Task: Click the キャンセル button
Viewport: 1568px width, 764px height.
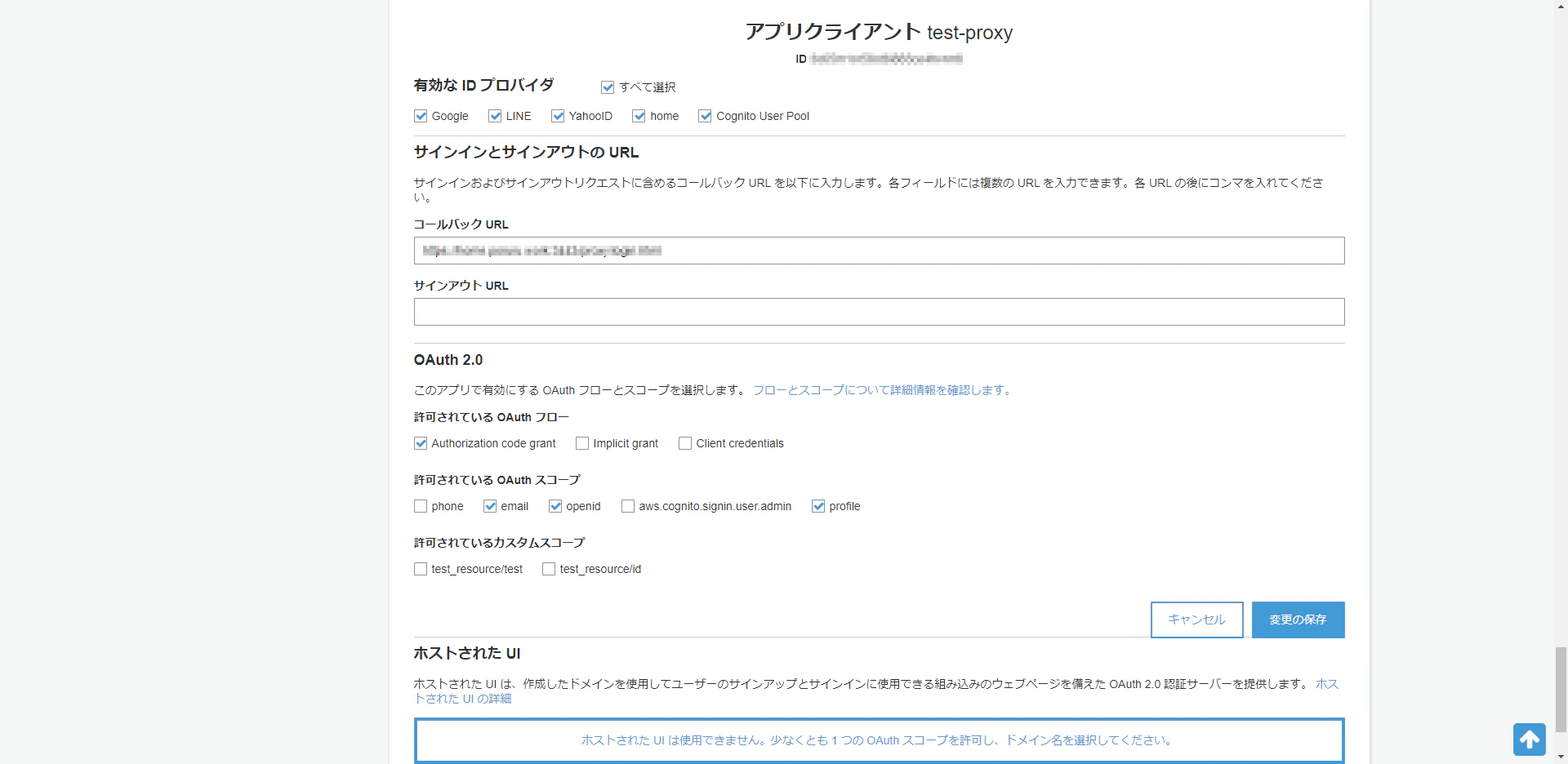Action: point(1196,620)
